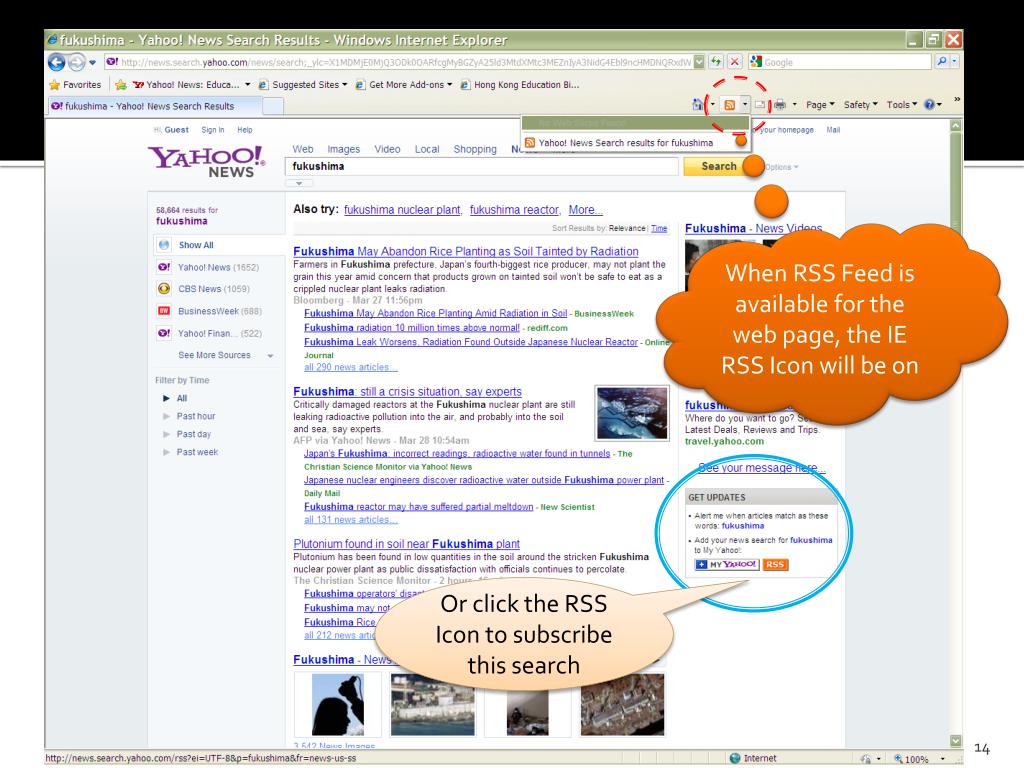Expand command bar overflow chevron

(957, 99)
